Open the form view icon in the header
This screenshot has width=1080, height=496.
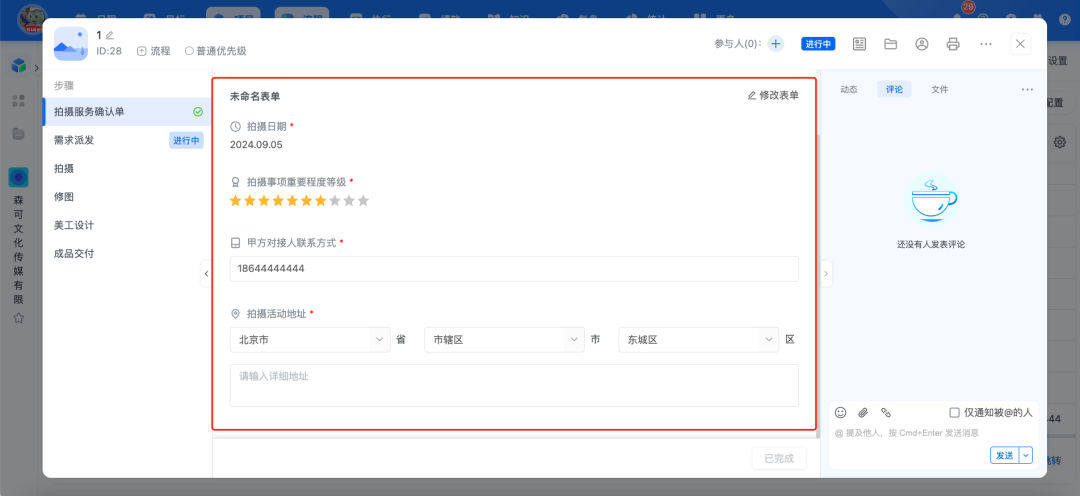coord(859,44)
